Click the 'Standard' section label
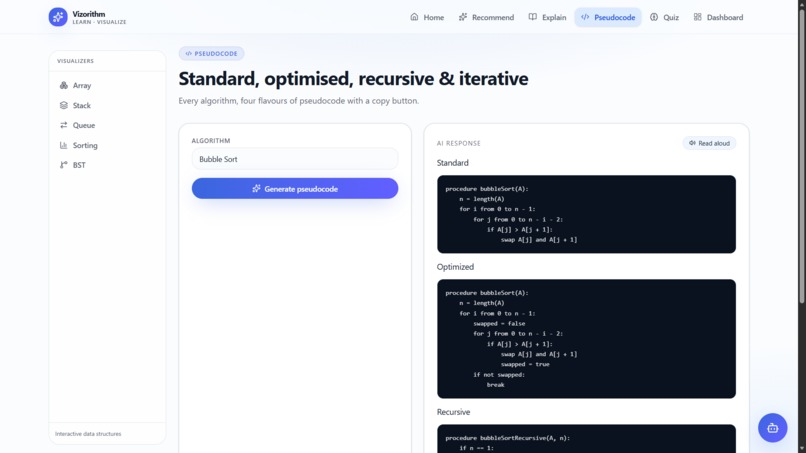 pos(452,162)
